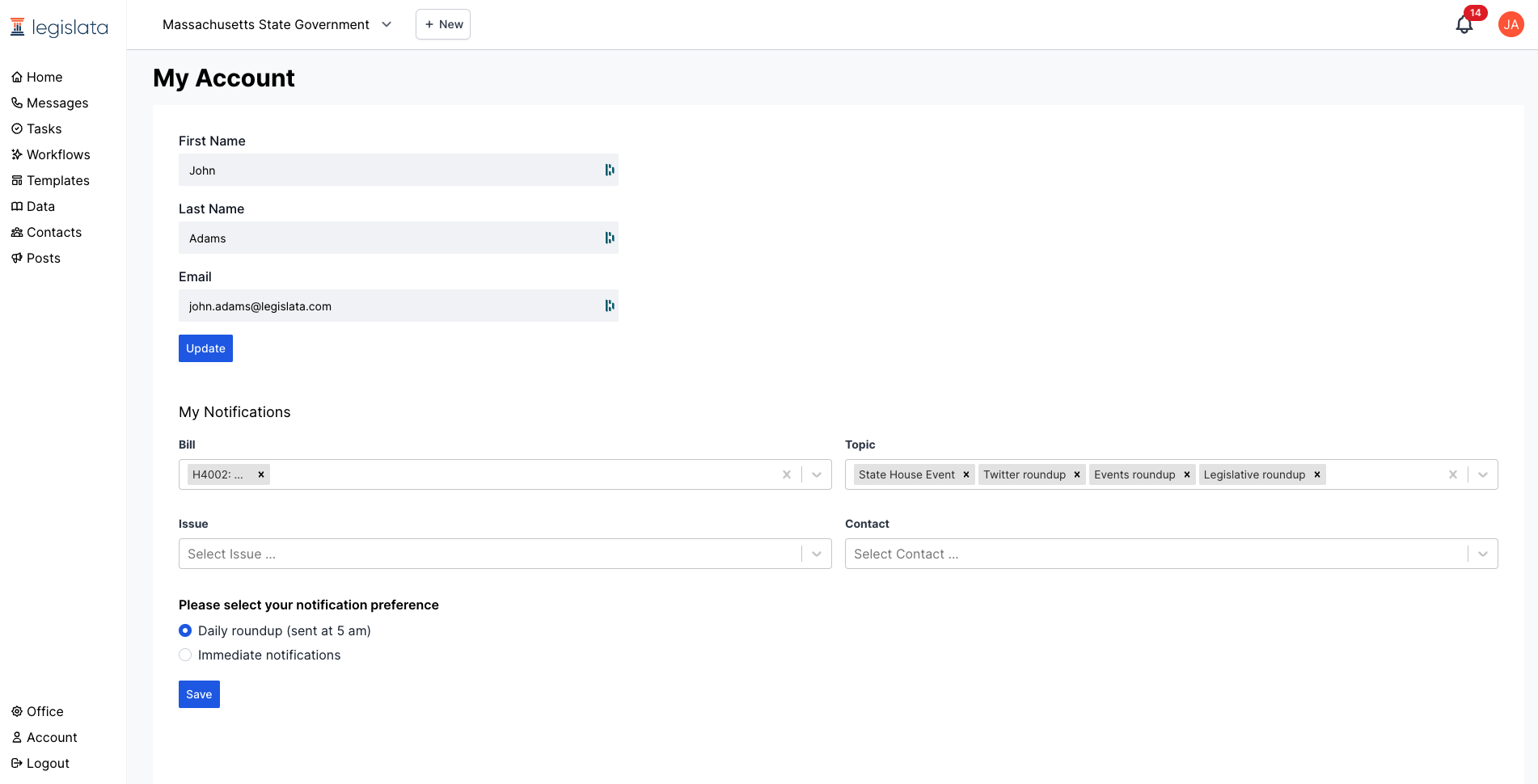Viewport: 1538px width, 784px height.
Task: Click the Email input field
Action: coord(399,306)
